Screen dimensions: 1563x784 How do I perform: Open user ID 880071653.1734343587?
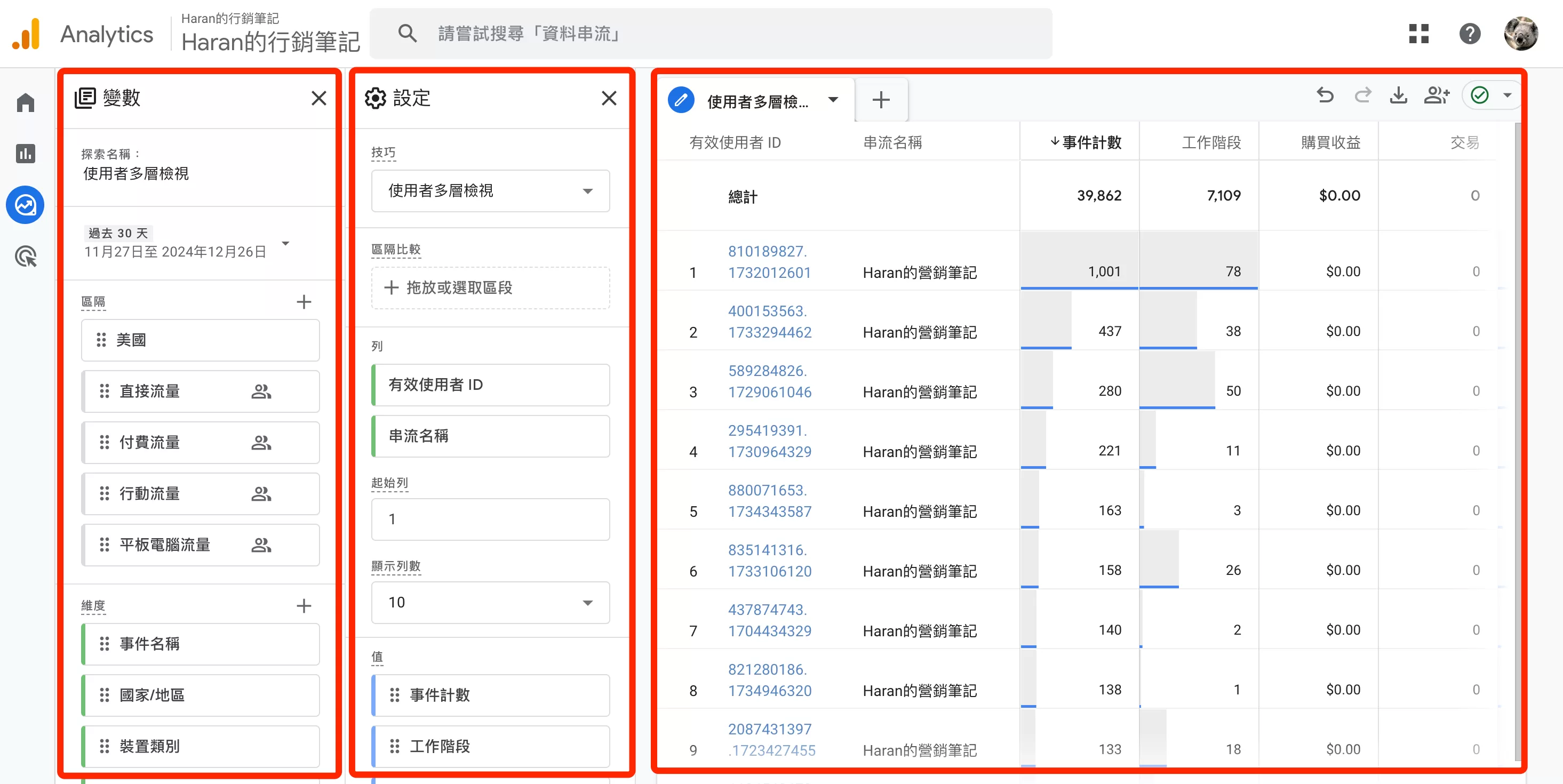769,501
